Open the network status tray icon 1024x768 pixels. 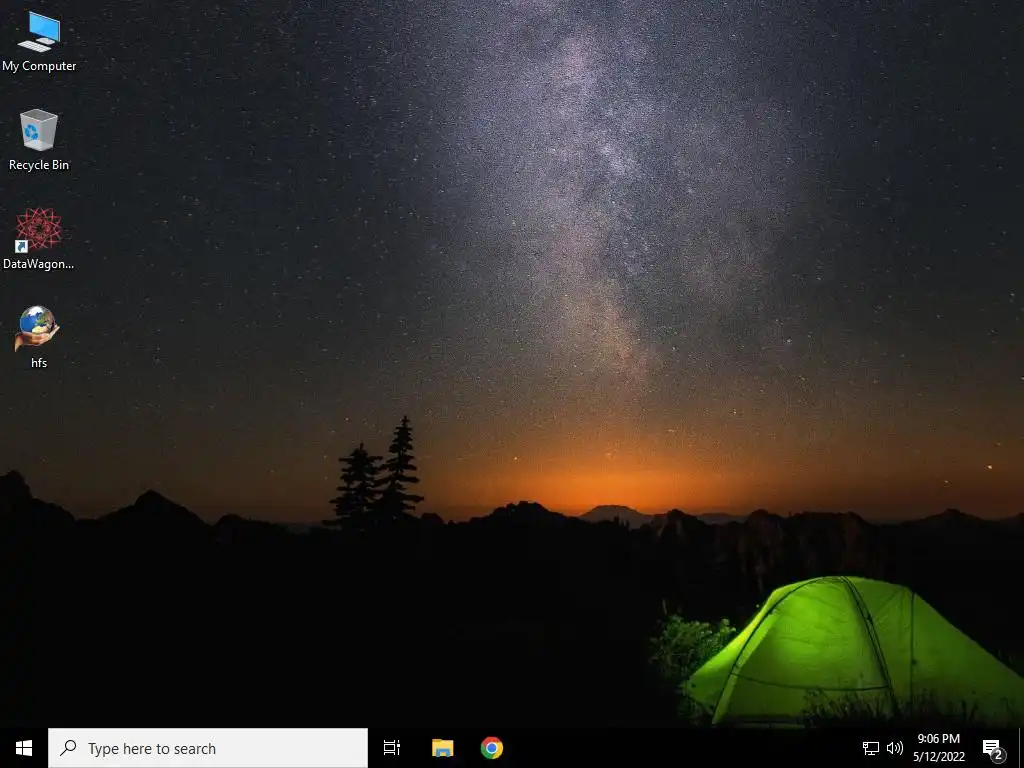[x=871, y=748]
